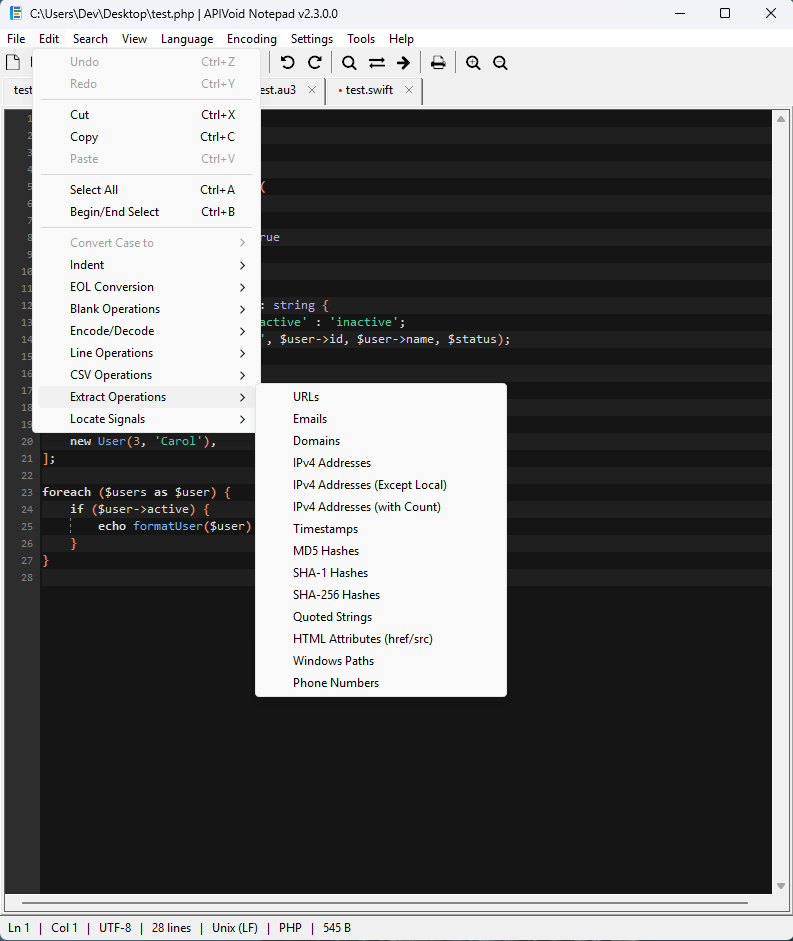Click the horizontal scrollbar track

coord(384,903)
